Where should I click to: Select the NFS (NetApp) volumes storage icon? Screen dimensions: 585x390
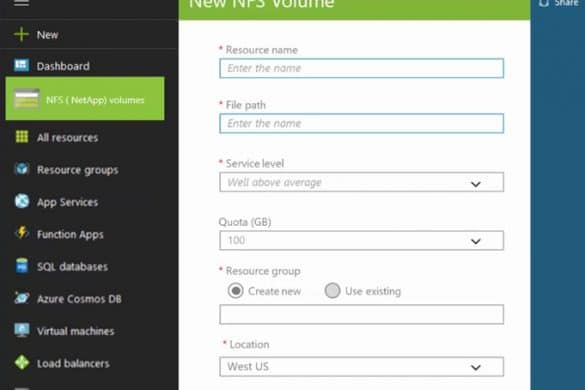pos(26,99)
